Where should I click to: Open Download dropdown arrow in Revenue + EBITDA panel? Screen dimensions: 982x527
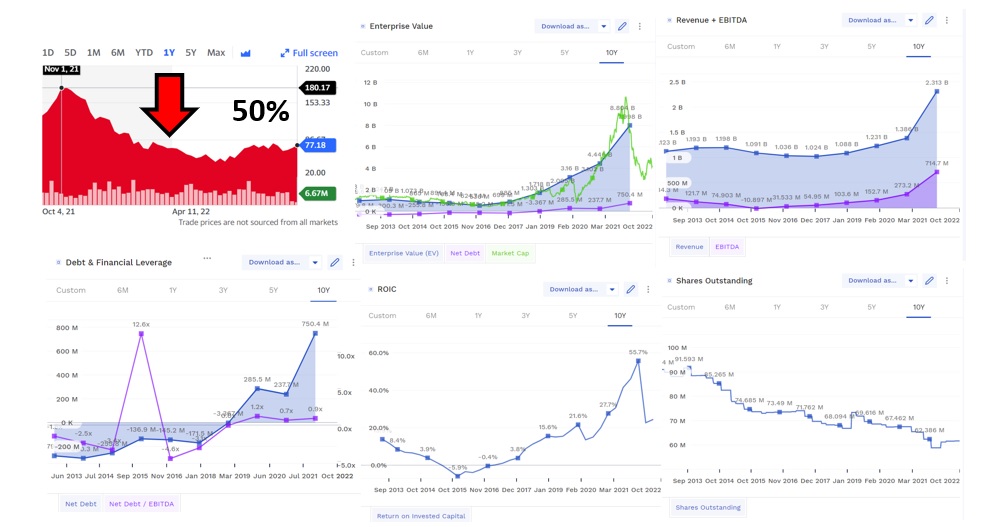click(911, 20)
